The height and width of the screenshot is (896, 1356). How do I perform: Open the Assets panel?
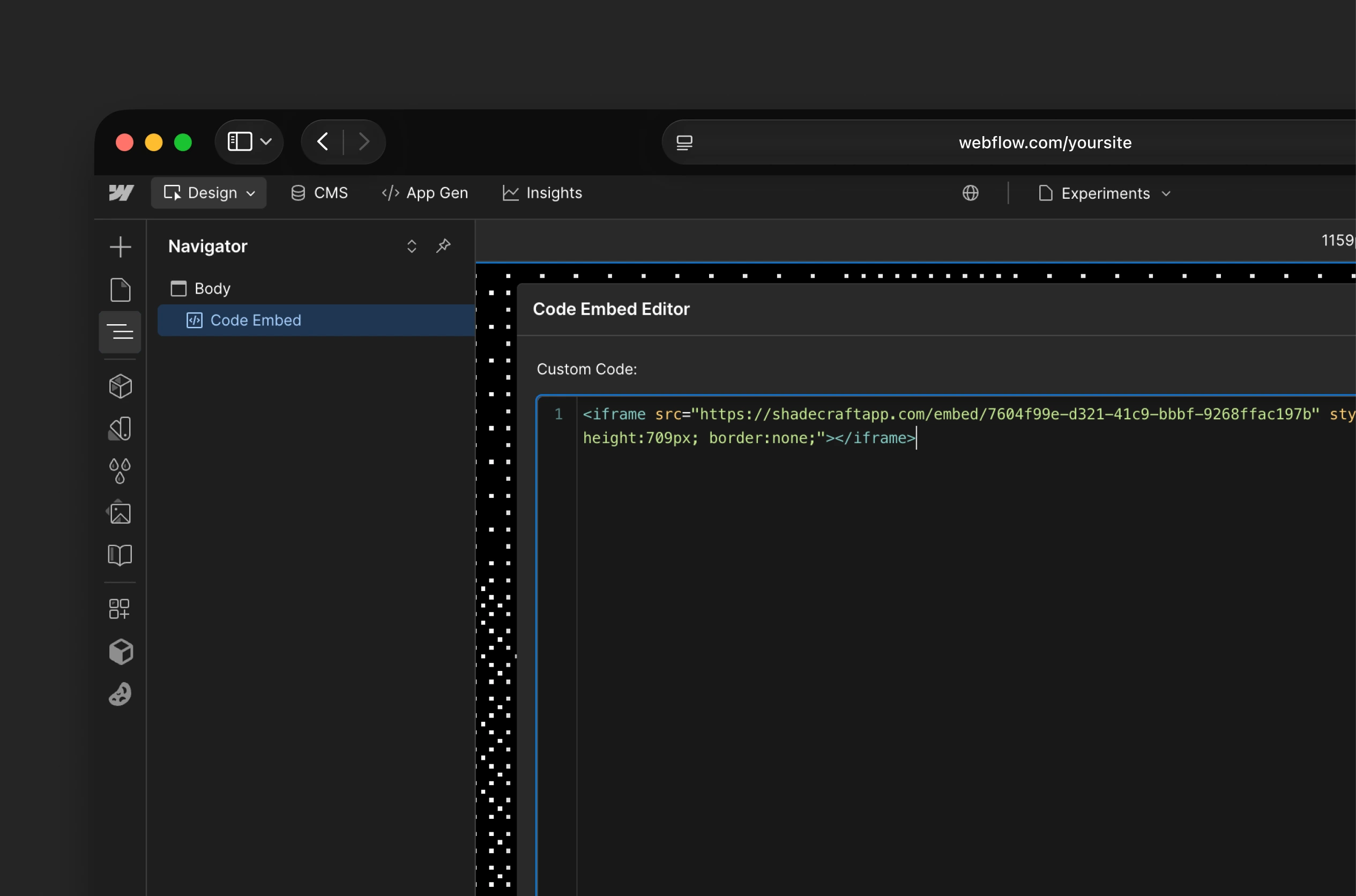pyautogui.click(x=120, y=512)
